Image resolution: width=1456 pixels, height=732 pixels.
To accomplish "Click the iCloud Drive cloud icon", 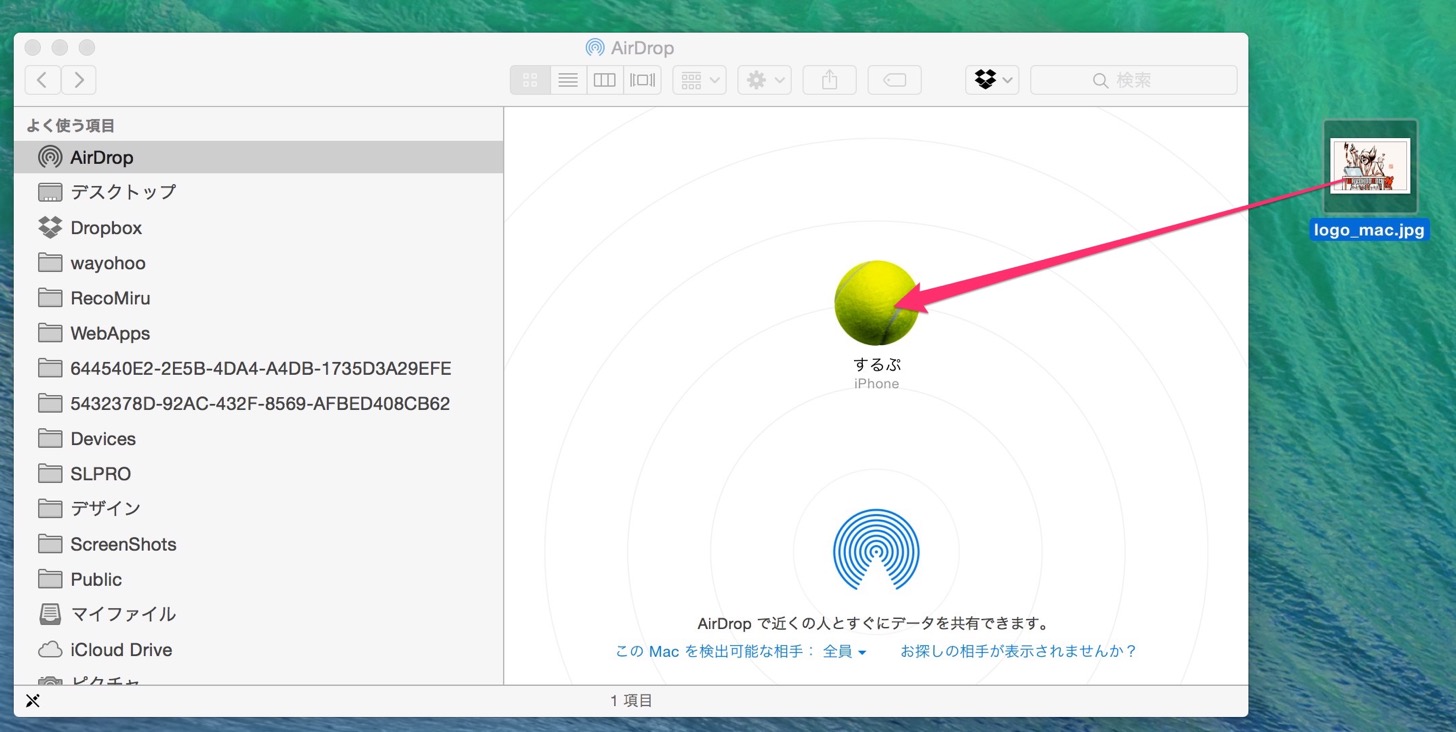I will tap(50, 649).
